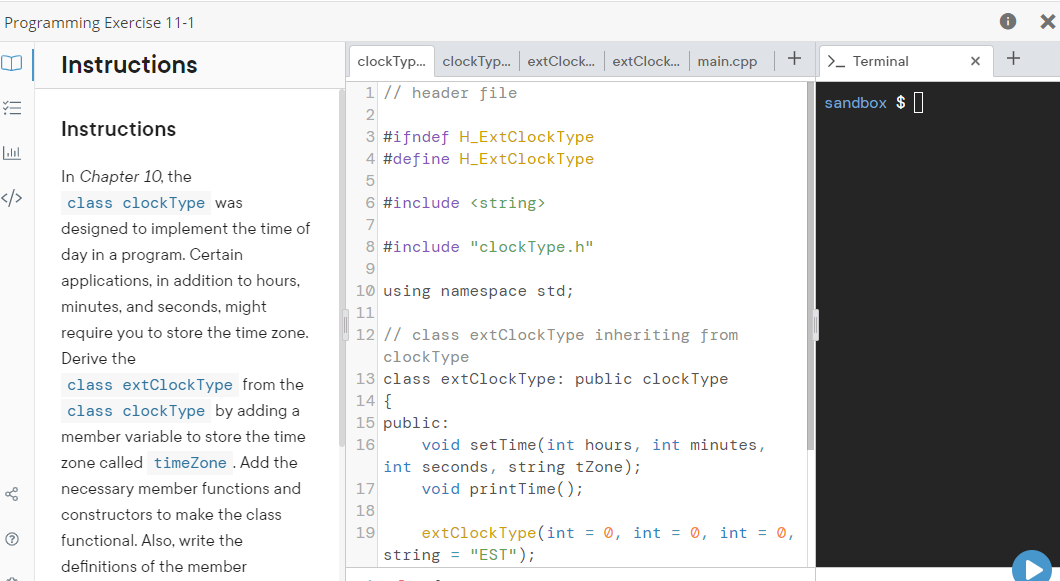Click the '// header file' comment line
Viewport: 1060px width, 581px height.
coord(450,93)
